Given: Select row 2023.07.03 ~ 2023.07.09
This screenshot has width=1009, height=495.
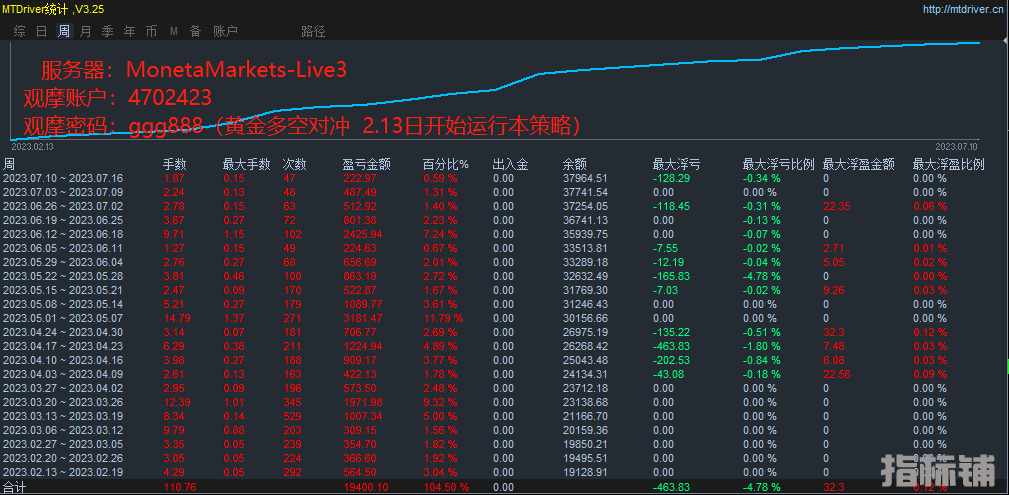Looking at the screenshot, I should point(504,192).
